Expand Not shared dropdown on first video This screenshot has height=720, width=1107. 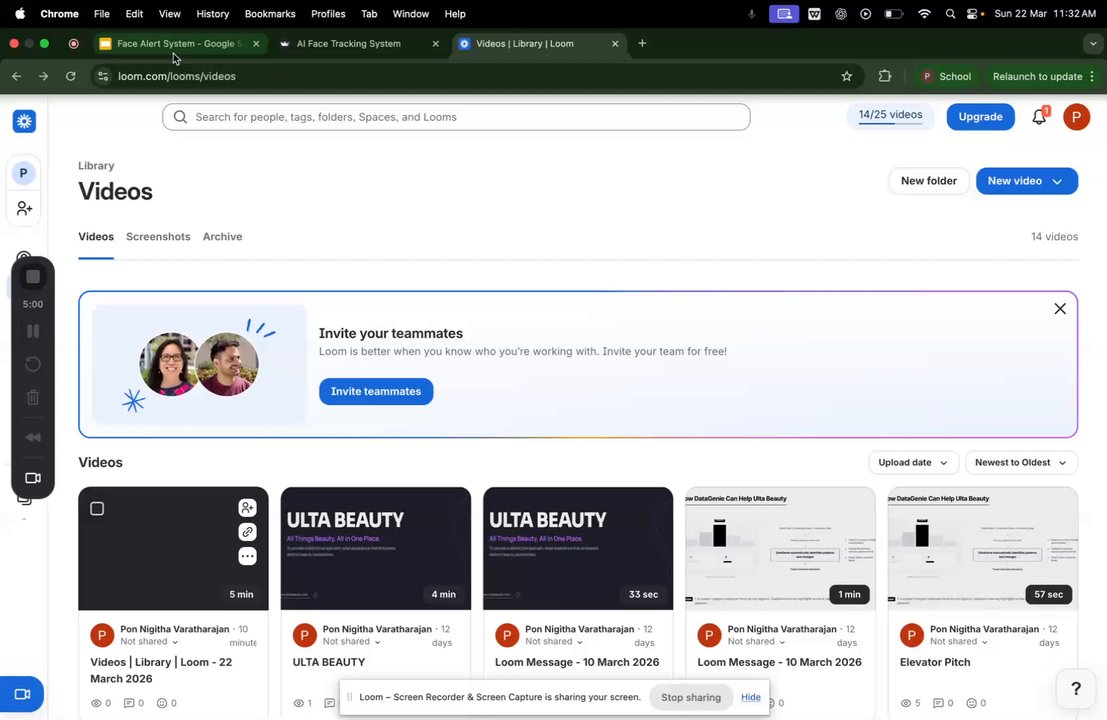pos(149,642)
